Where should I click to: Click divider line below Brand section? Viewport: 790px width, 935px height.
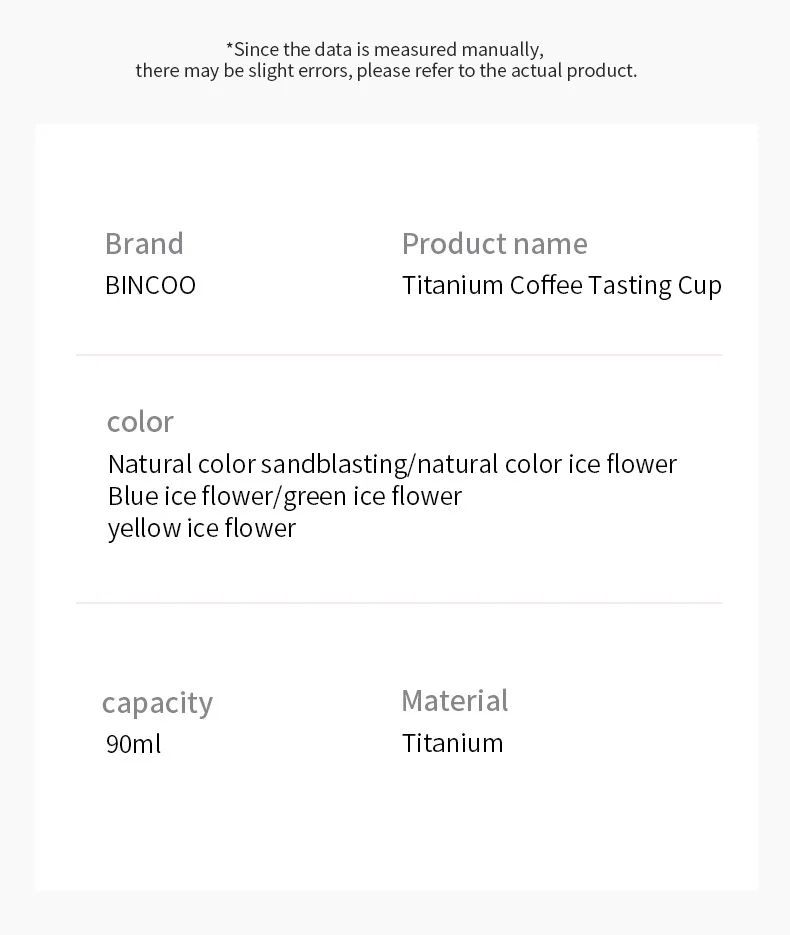tap(399, 355)
